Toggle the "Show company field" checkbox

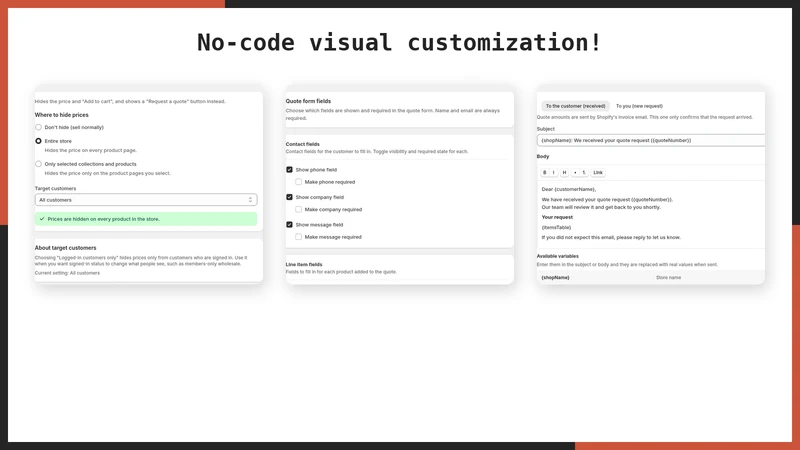coord(289,197)
